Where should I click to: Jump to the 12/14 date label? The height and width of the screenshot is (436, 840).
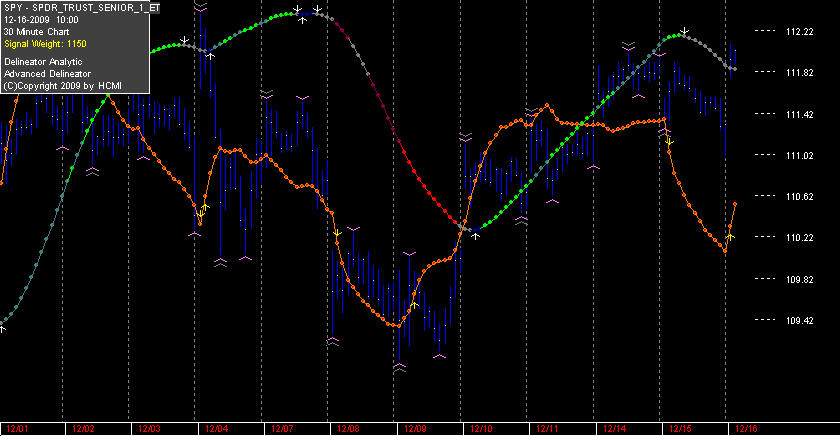(614, 429)
